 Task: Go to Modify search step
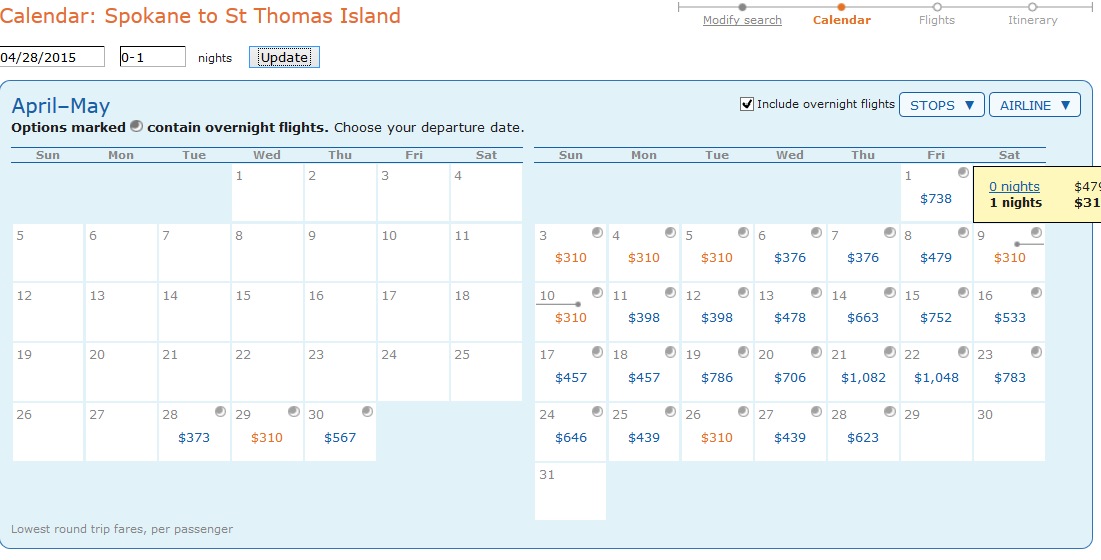pos(742,20)
